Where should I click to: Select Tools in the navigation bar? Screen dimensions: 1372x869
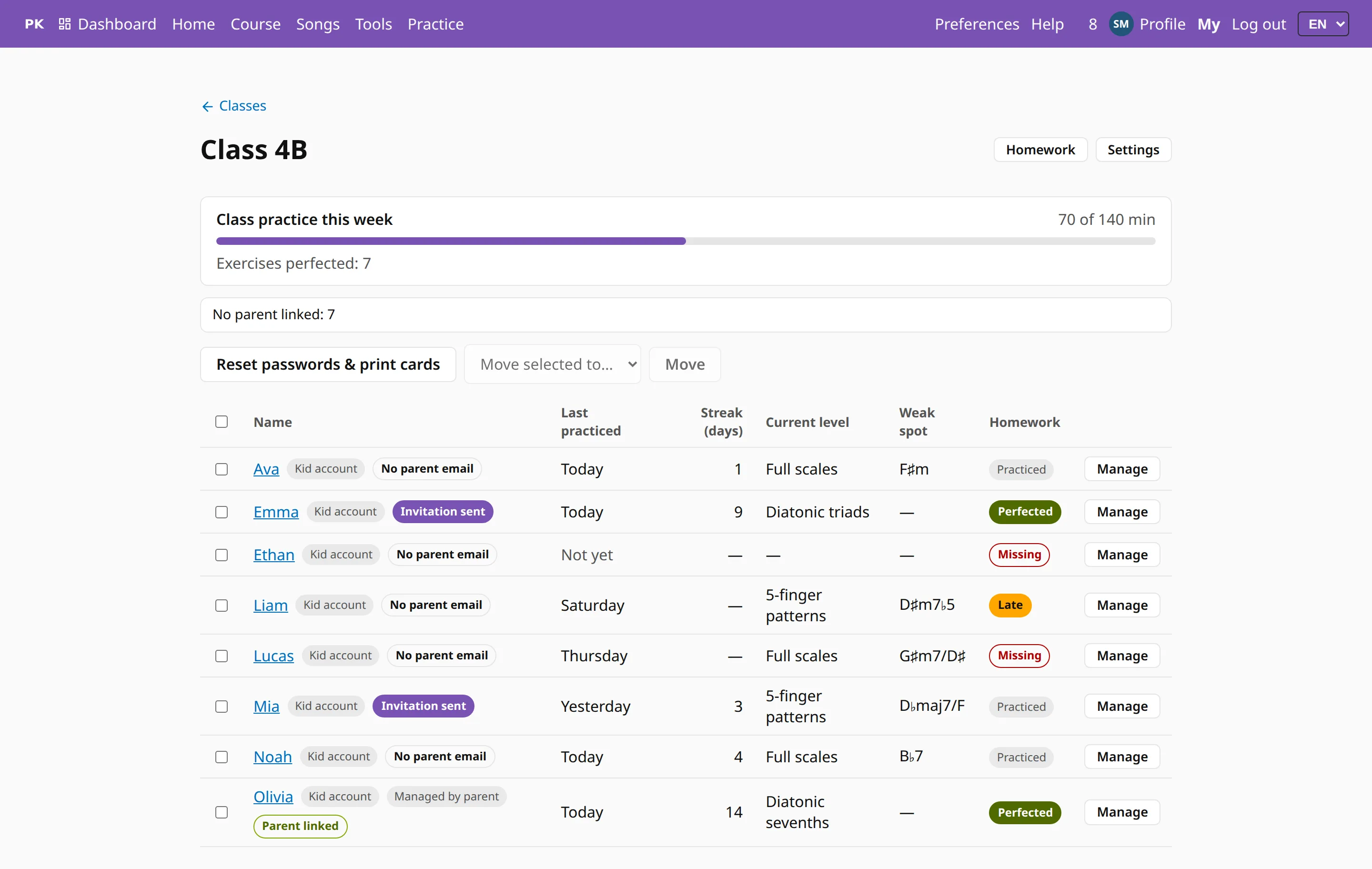click(374, 24)
